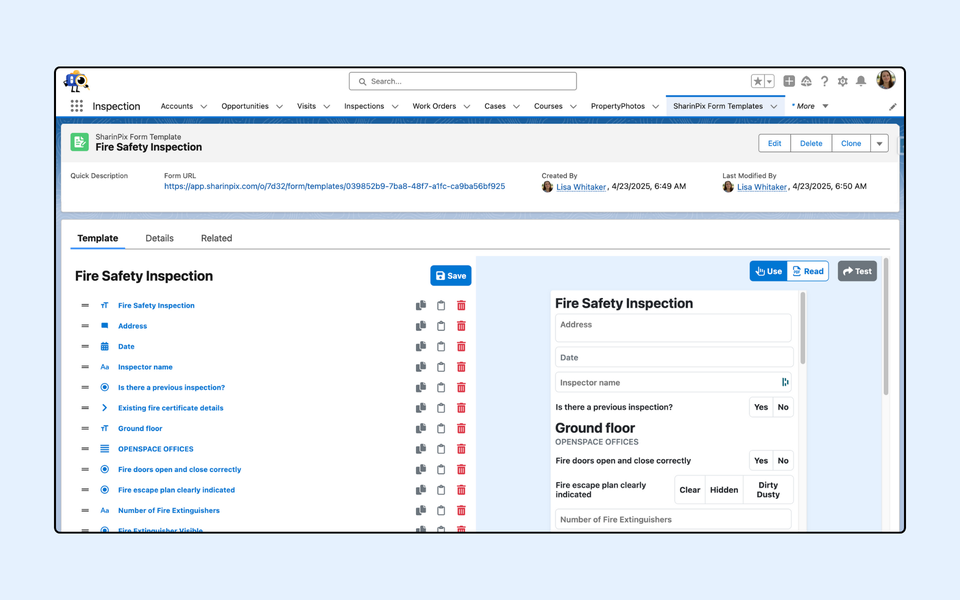This screenshot has width=960, height=600.
Task: Click the form preview vertical scrollbar
Action: click(x=803, y=330)
